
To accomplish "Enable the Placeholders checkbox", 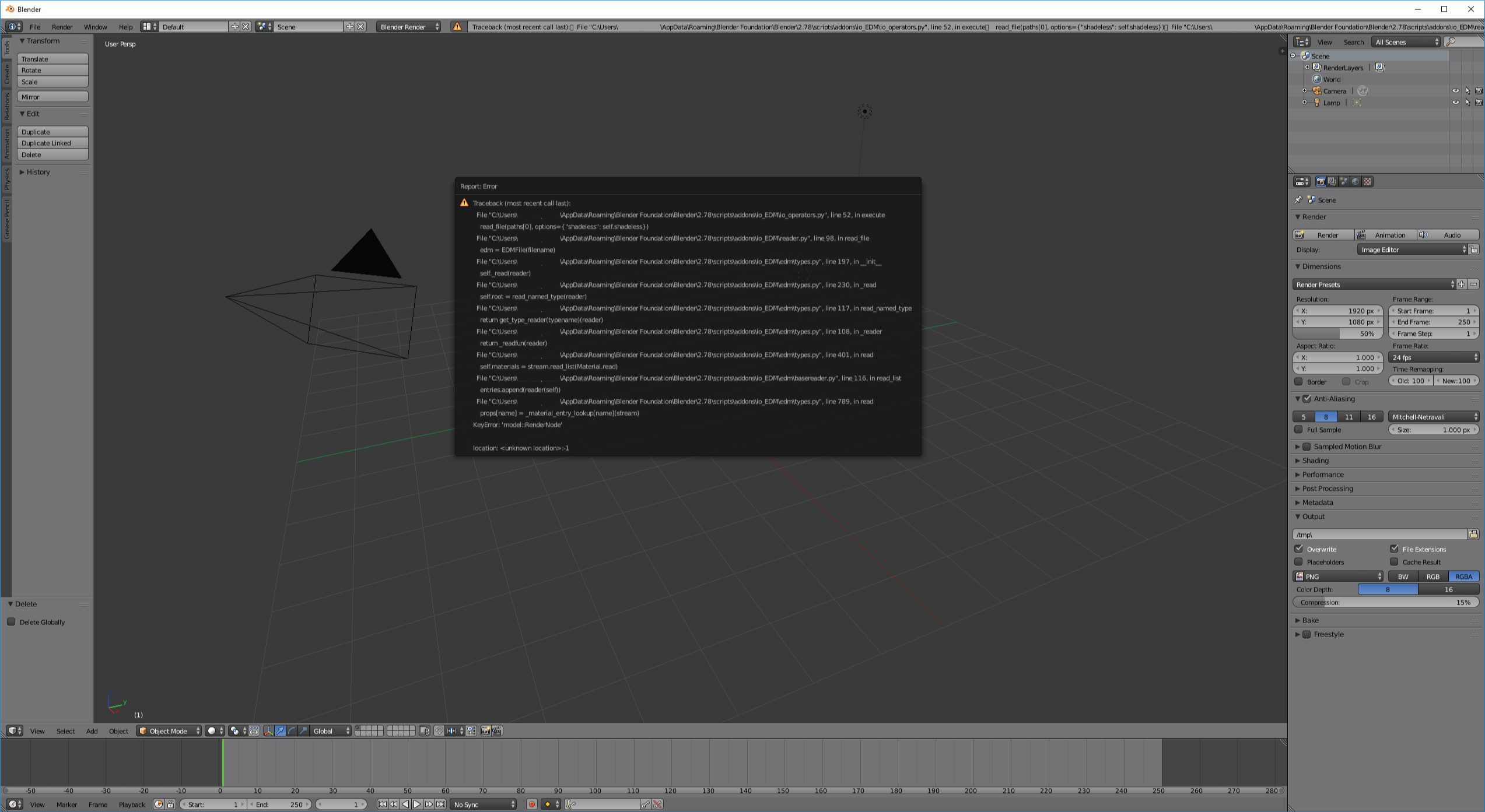I will (1299, 562).
